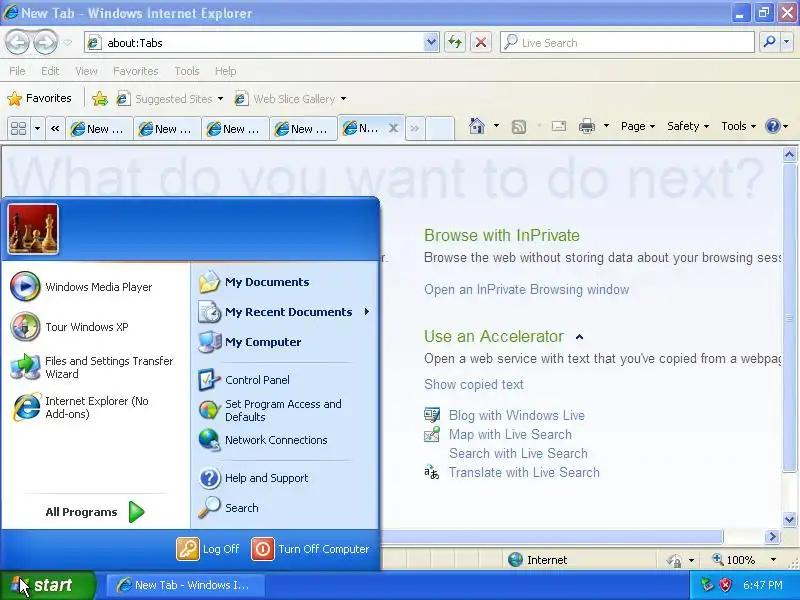Open the 100% zoom level control
Viewport: 800px width, 600px height.
tap(744, 560)
